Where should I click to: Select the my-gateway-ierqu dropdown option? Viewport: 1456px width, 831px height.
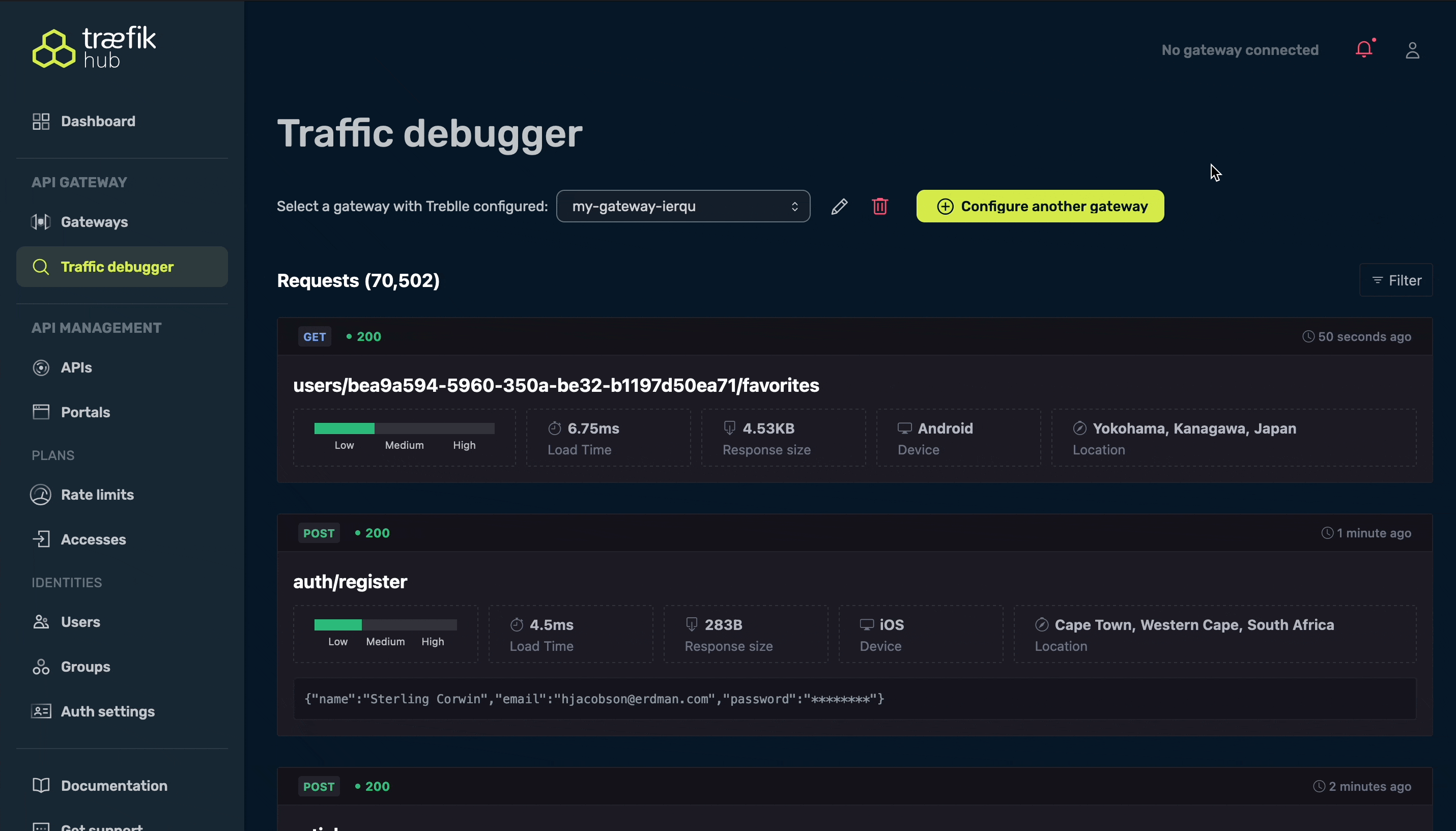[x=683, y=206]
